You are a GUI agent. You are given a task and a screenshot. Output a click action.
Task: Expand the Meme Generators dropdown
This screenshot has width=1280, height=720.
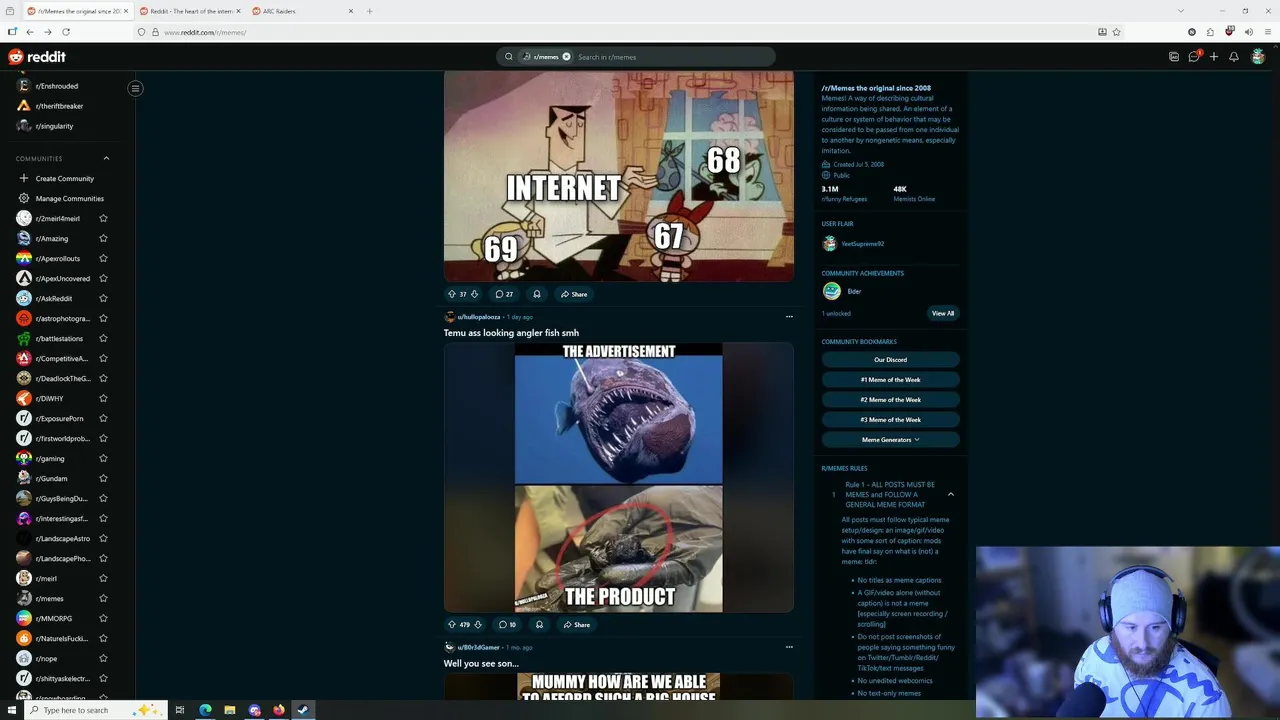pos(890,440)
